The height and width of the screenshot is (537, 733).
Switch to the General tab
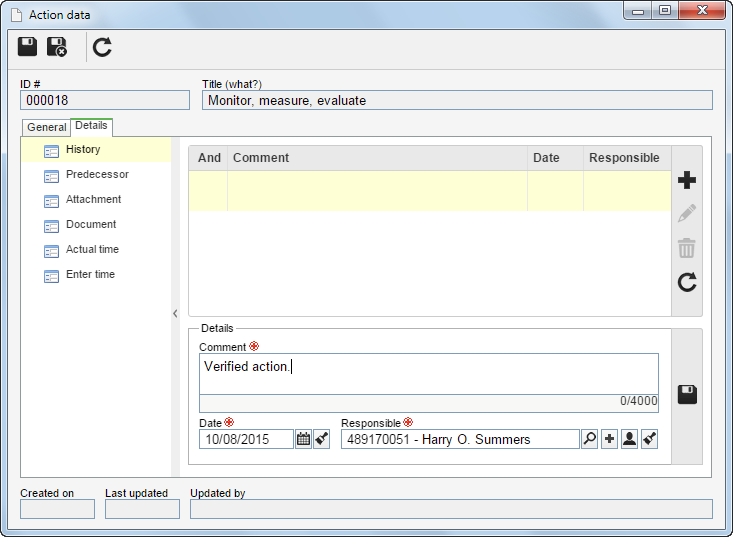47,127
